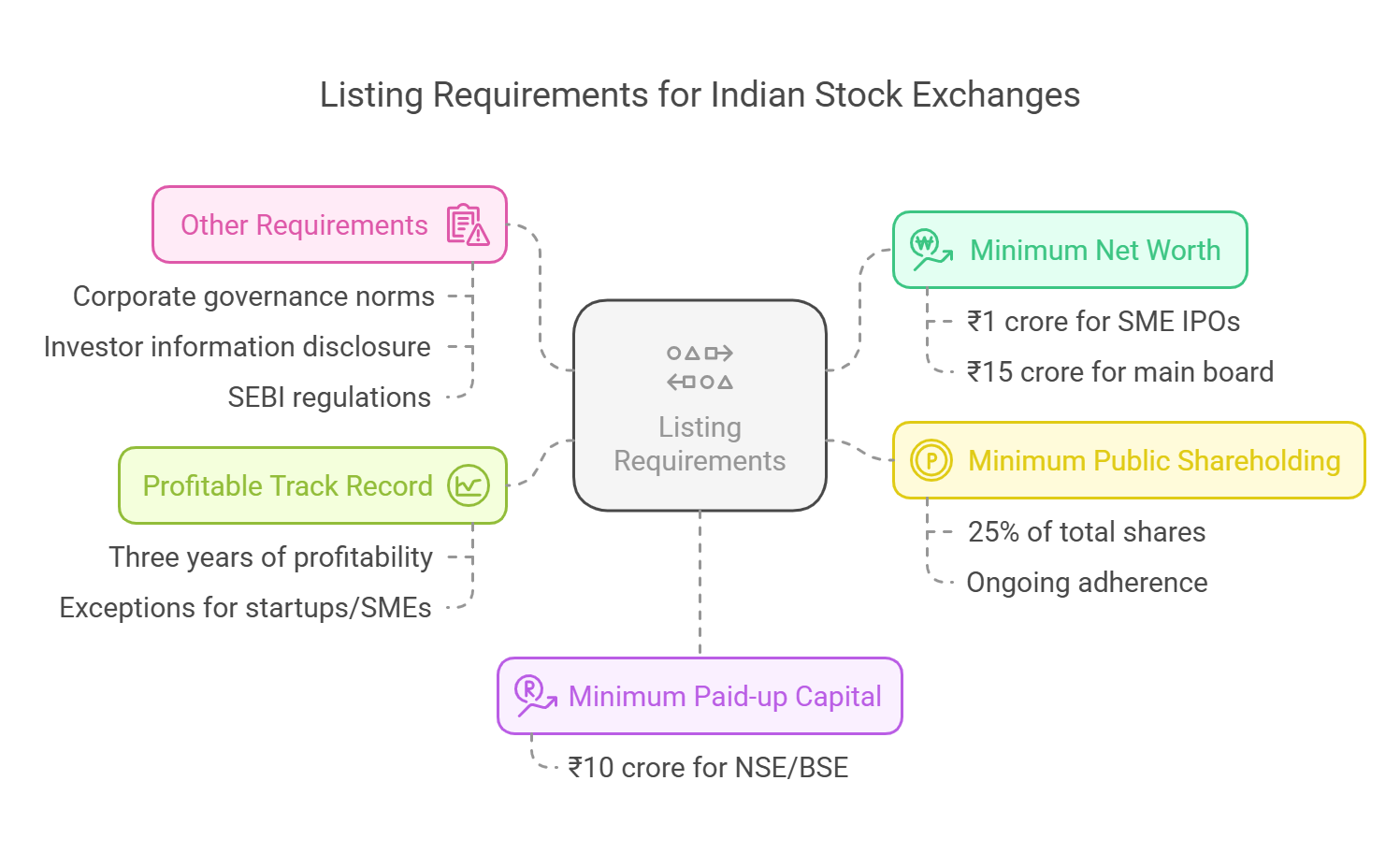Select the Corporate governance norms item
This screenshot has height=853, width=1400.
coord(253,296)
